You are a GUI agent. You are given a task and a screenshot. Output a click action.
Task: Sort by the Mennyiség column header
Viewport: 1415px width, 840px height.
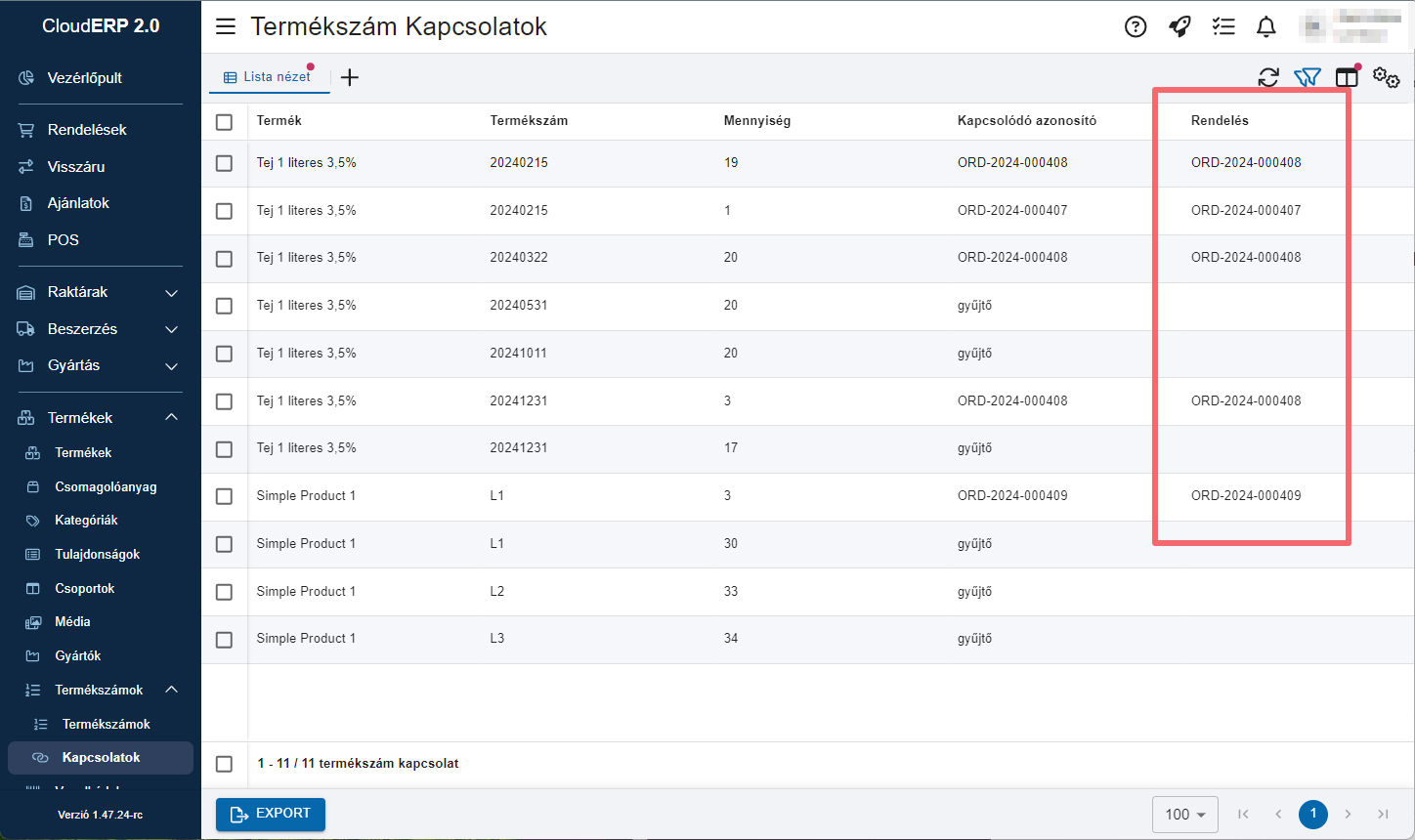[x=756, y=121]
